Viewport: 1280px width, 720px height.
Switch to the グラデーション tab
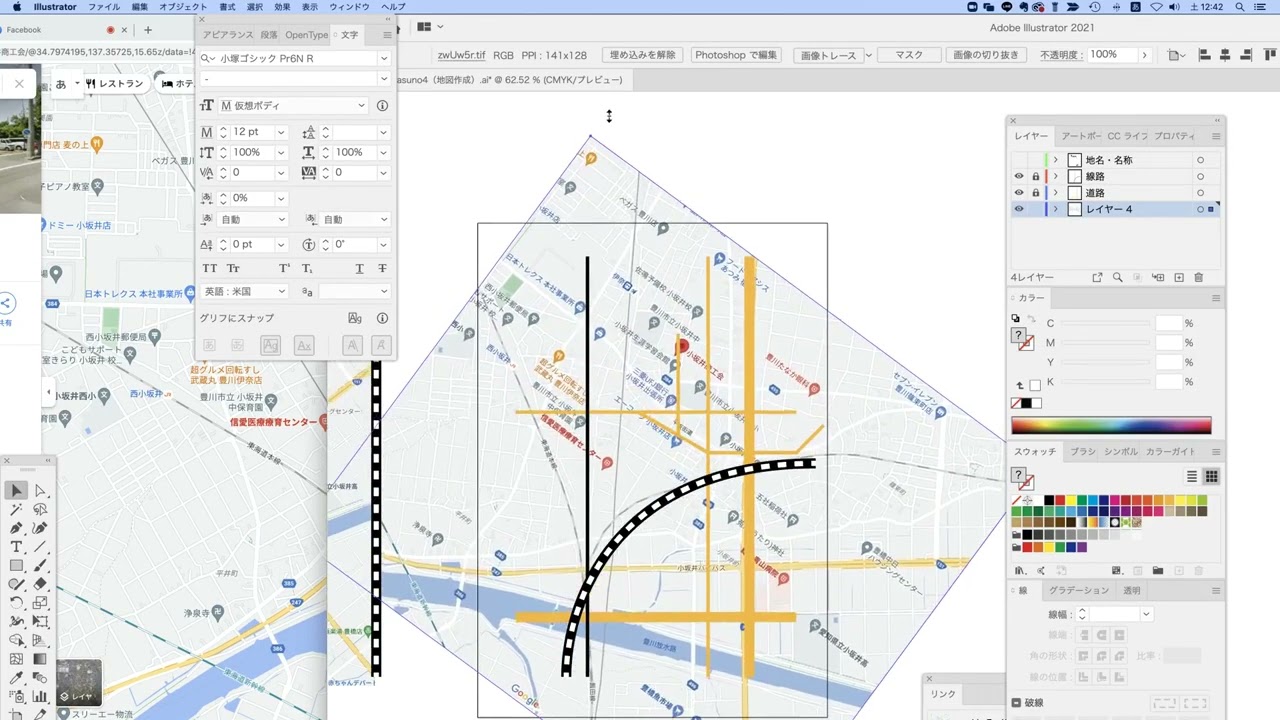click(x=1078, y=590)
